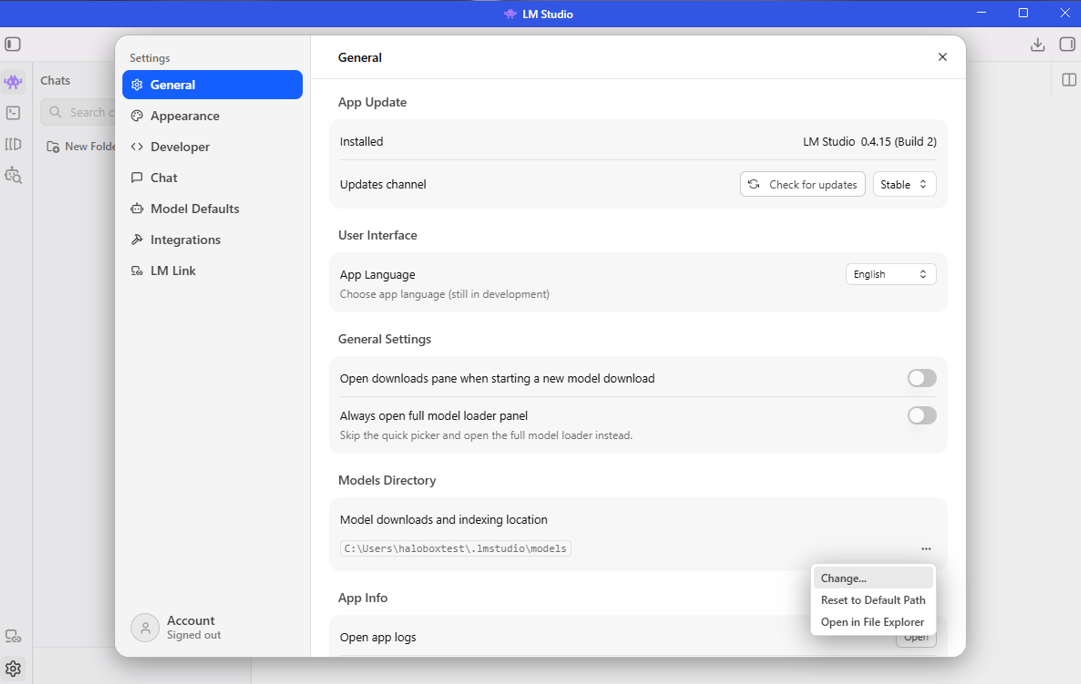This screenshot has height=684, width=1081.
Task: Enable open downloads pane on new download
Action: [x=922, y=378]
